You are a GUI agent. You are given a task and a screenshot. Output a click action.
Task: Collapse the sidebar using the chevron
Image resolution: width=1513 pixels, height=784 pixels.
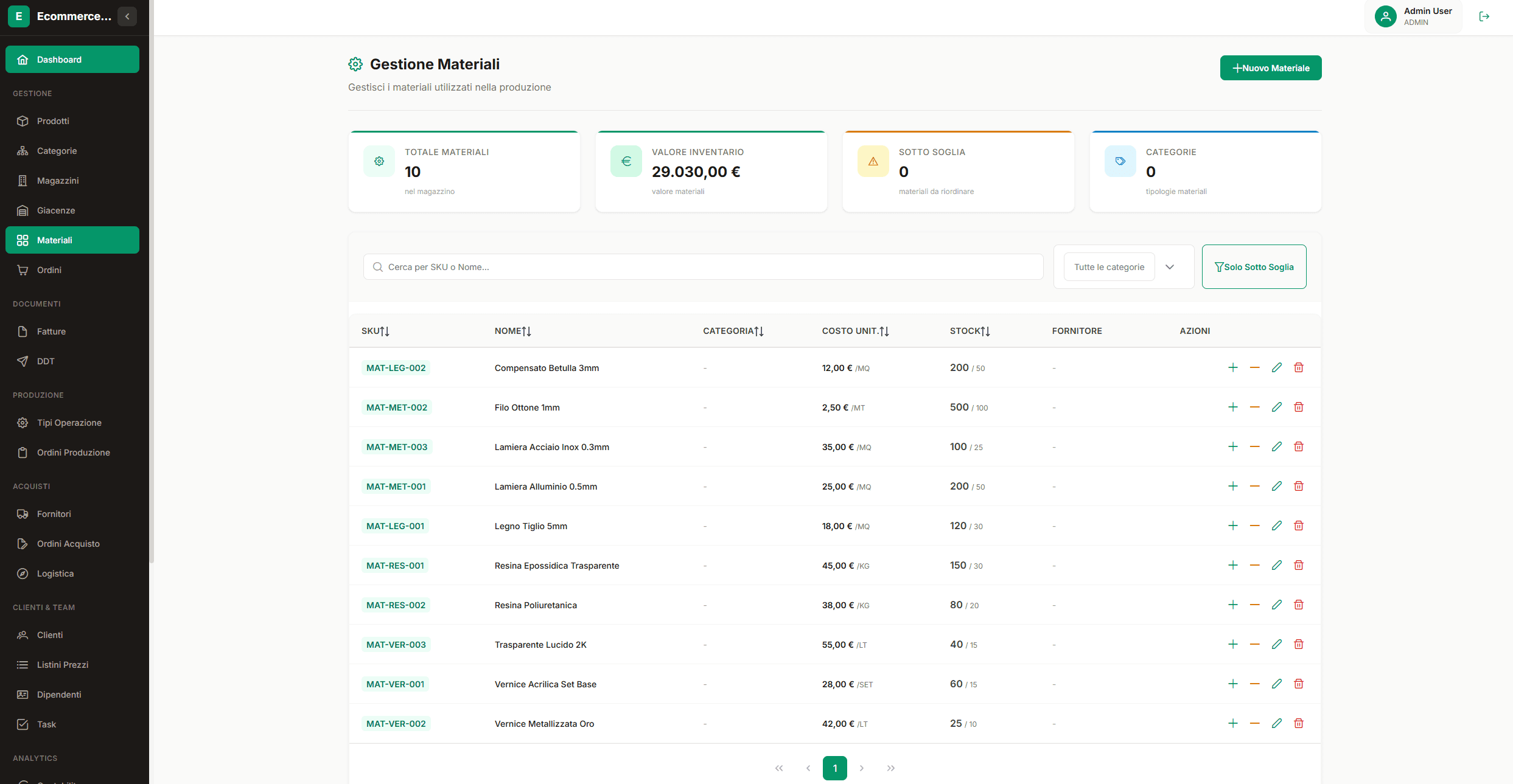coord(127,16)
